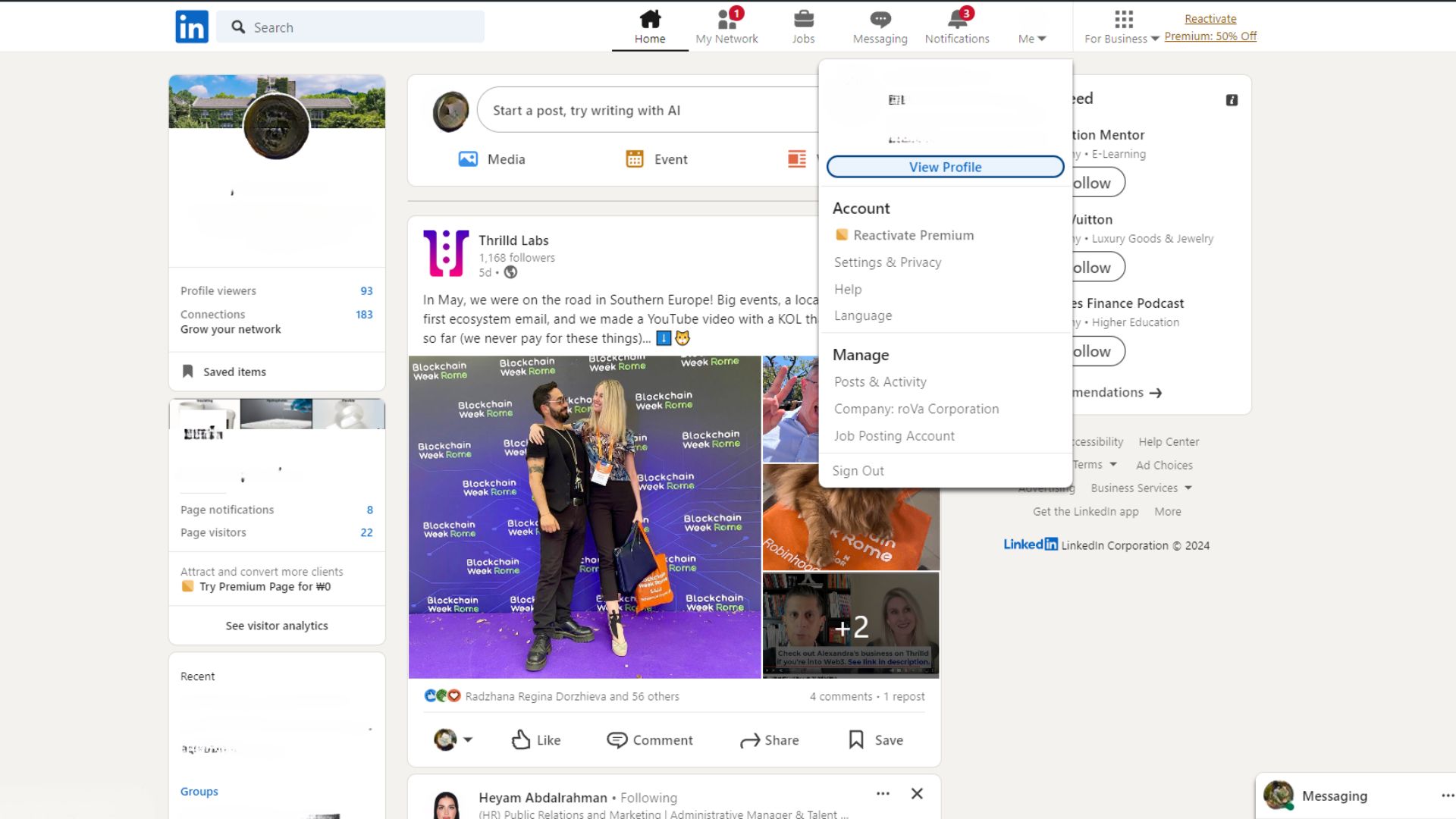The width and height of the screenshot is (1456, 819).
Task: Click the Saved items bookmark icon
Action: tap(187, 372)
